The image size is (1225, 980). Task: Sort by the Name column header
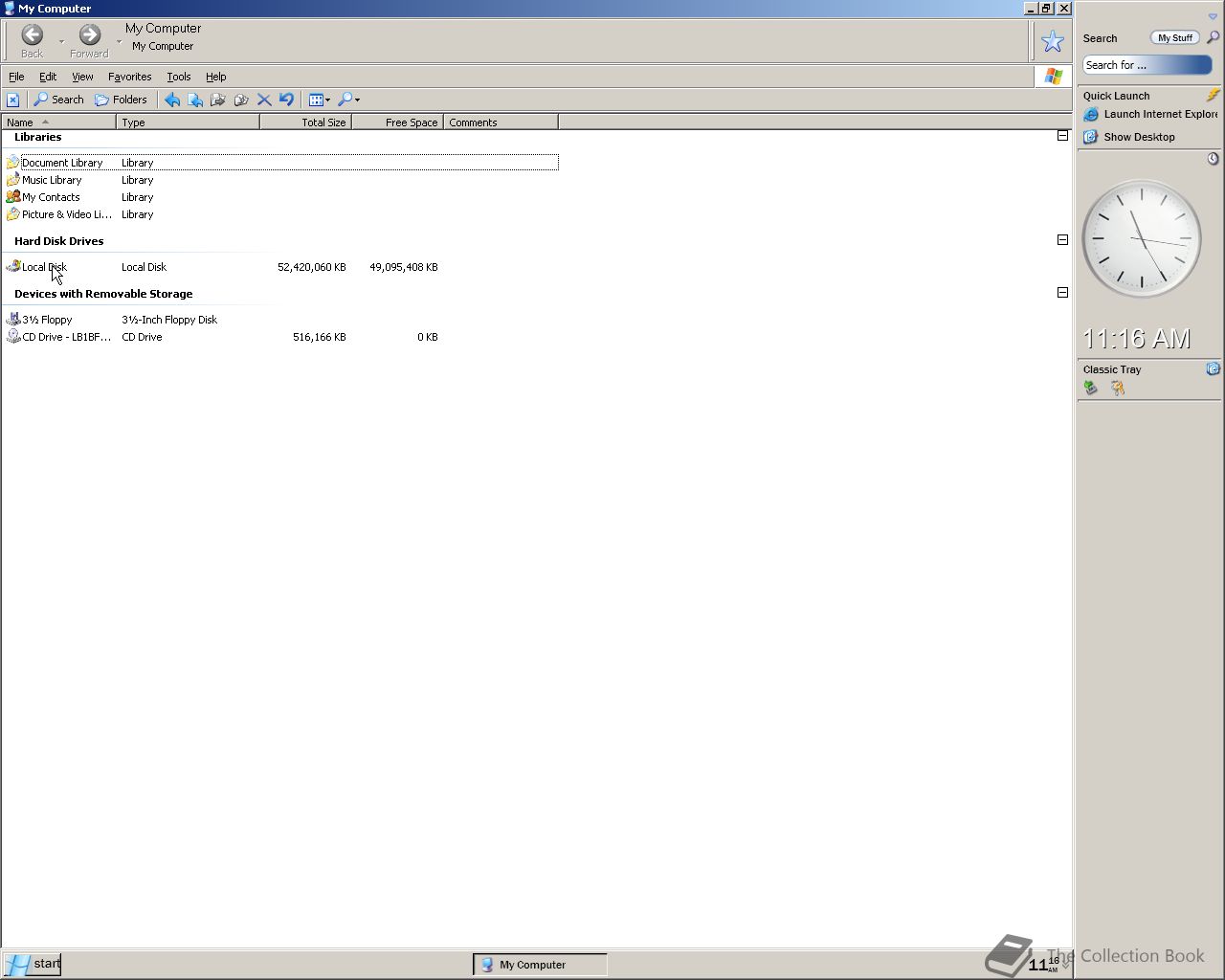tap(58, 122)
